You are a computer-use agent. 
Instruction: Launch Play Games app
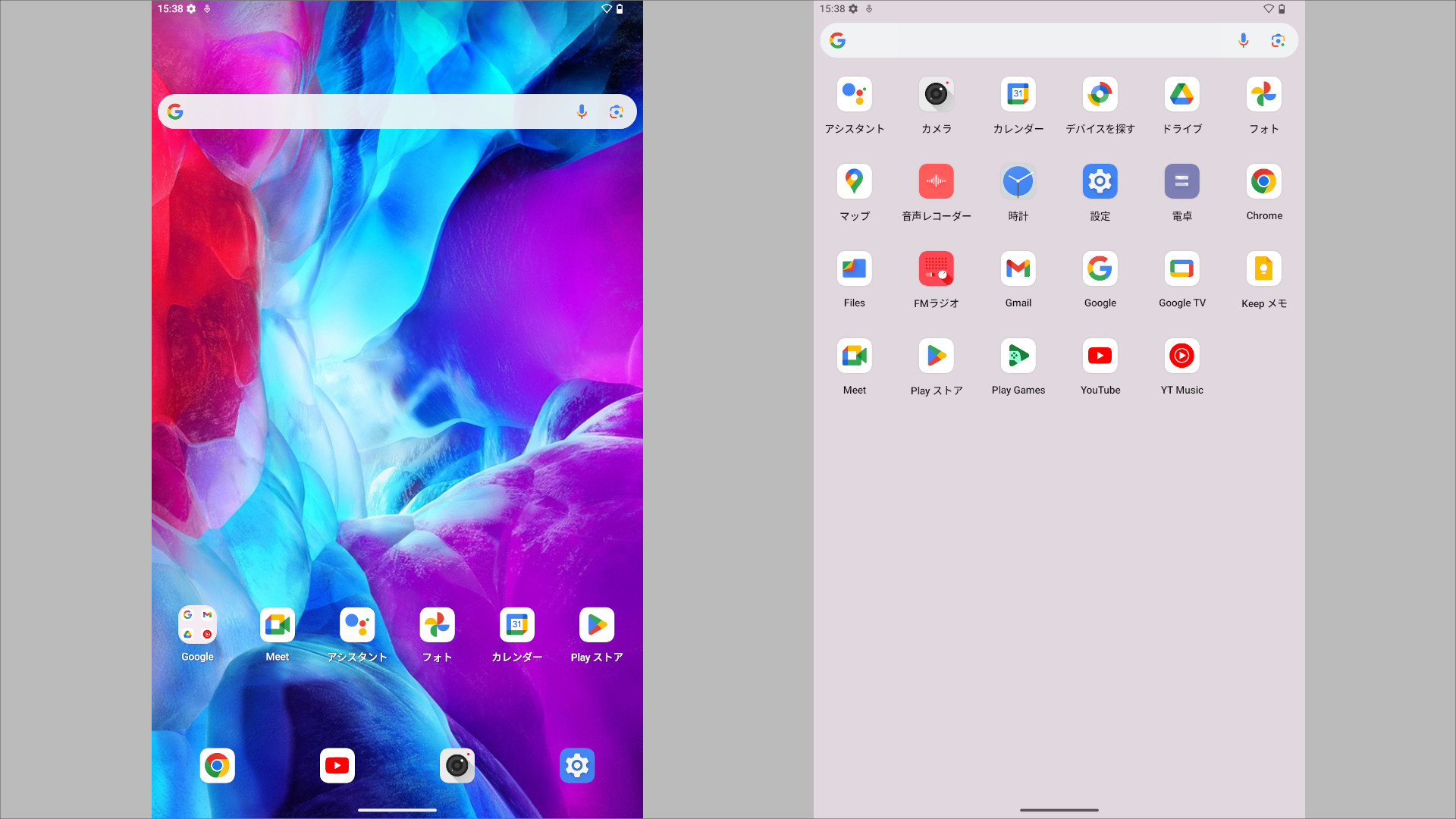(x=1018, y=356)
